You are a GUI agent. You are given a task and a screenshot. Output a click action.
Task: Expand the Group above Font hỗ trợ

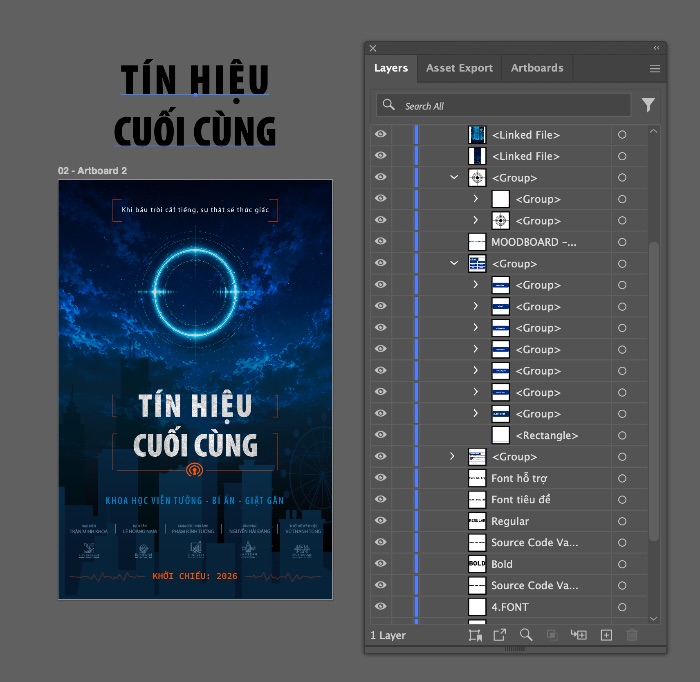pyautogui.click(x=452, y=456)
